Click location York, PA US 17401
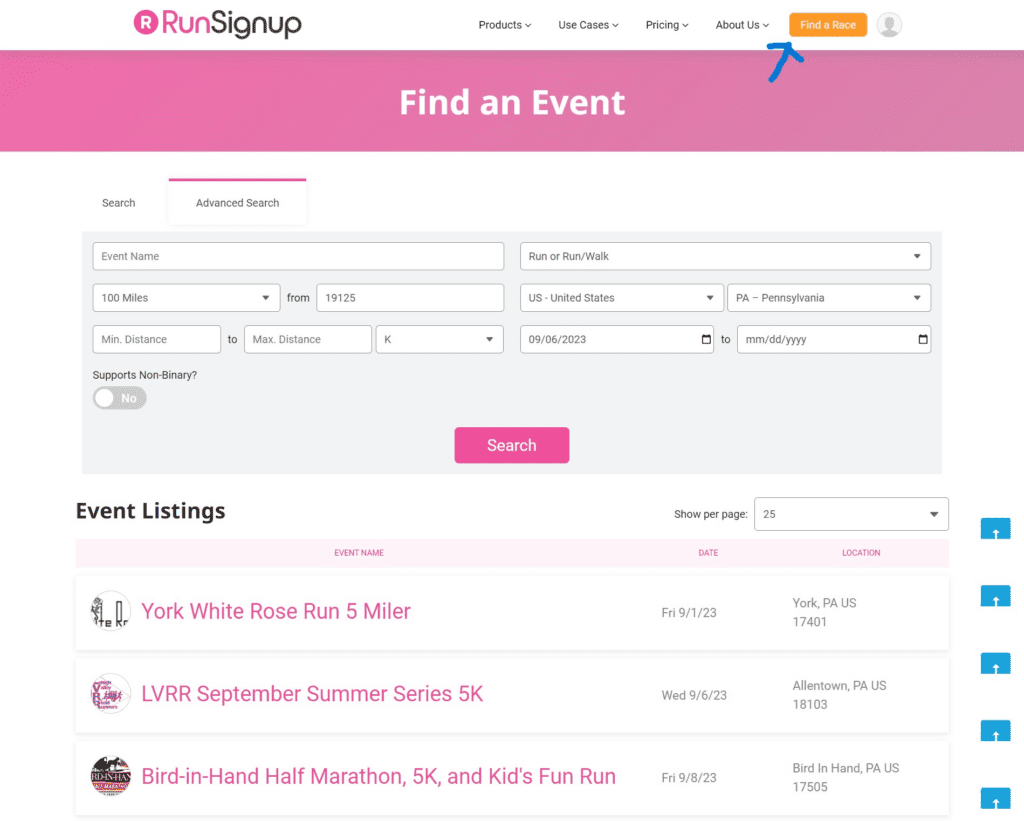Screen dimensions: 1024x821 [x=825, y=612]
